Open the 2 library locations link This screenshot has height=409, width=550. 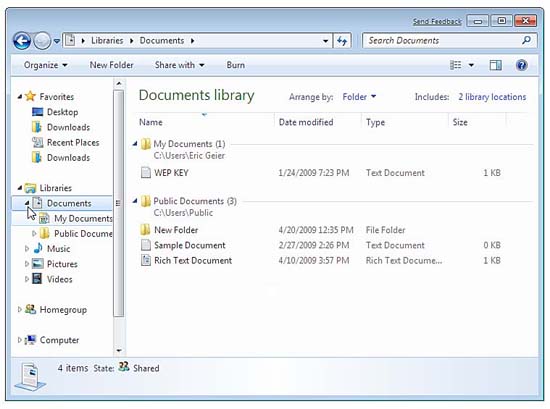(492, 97)
